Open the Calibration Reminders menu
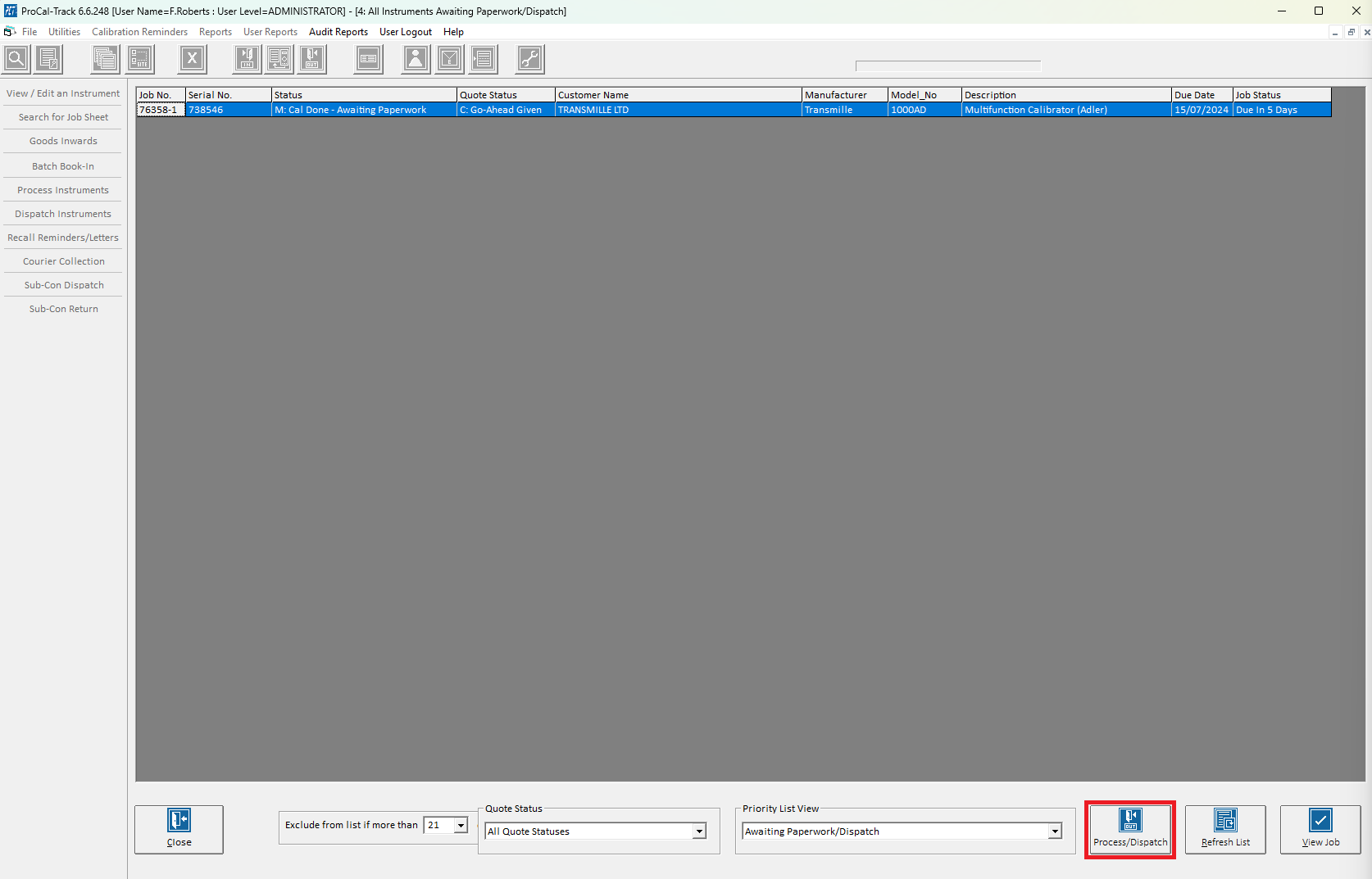The width and height of the screenshot is (1372, 879). (x=139, y=32)
